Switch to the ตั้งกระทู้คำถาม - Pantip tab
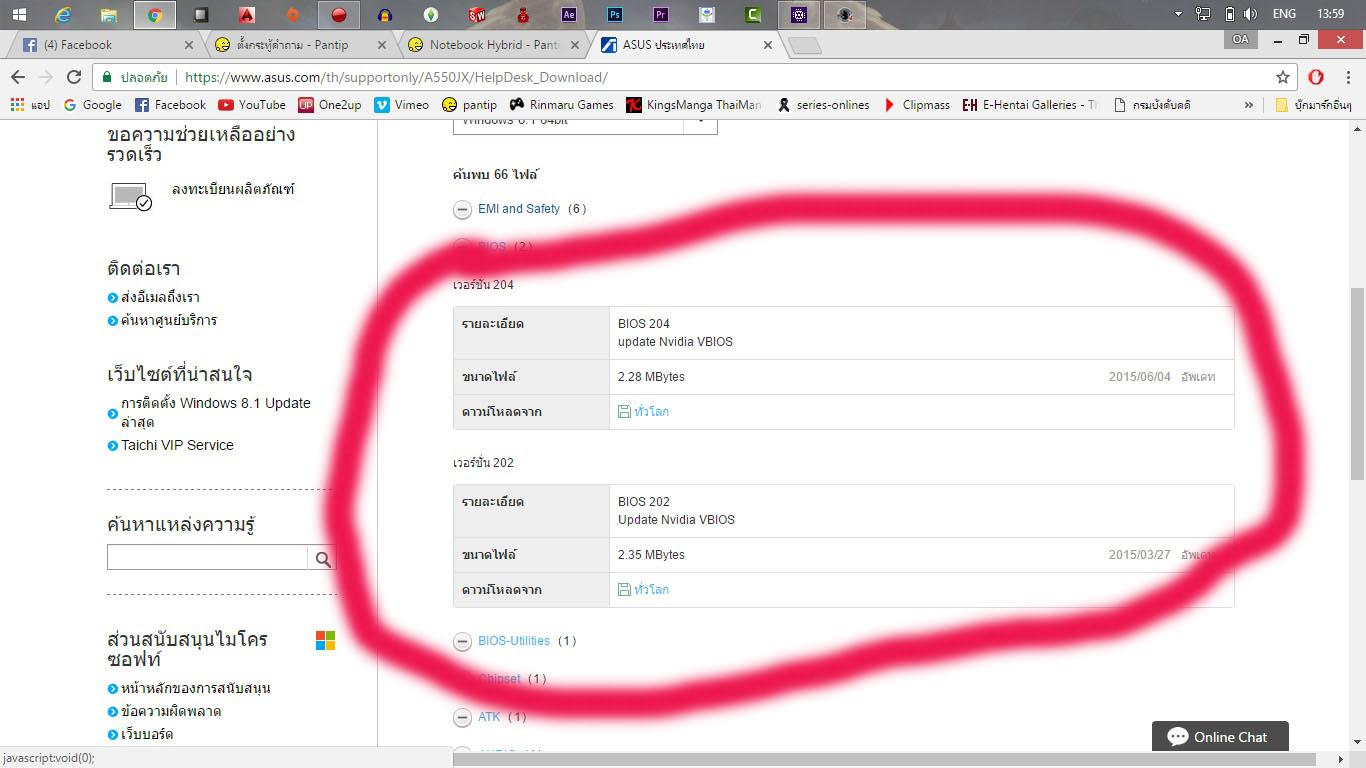 click(299, 45)
